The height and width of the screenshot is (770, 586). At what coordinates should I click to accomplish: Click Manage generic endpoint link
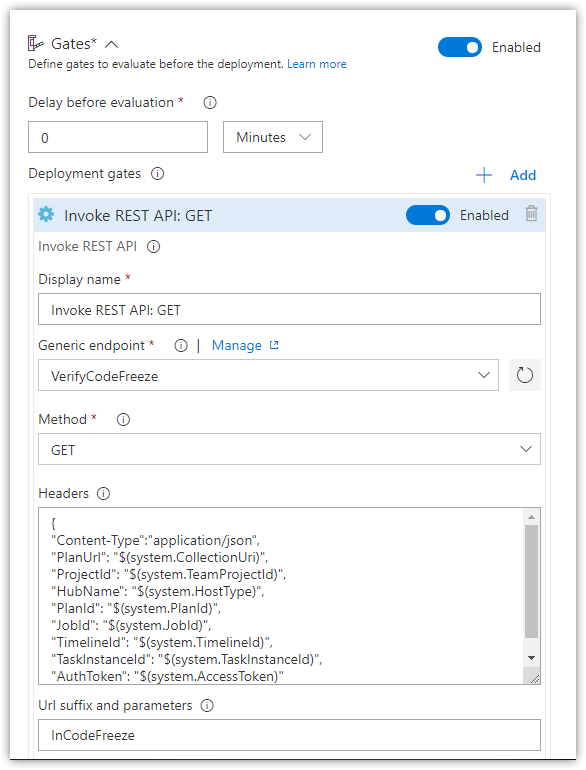[245, 346]
